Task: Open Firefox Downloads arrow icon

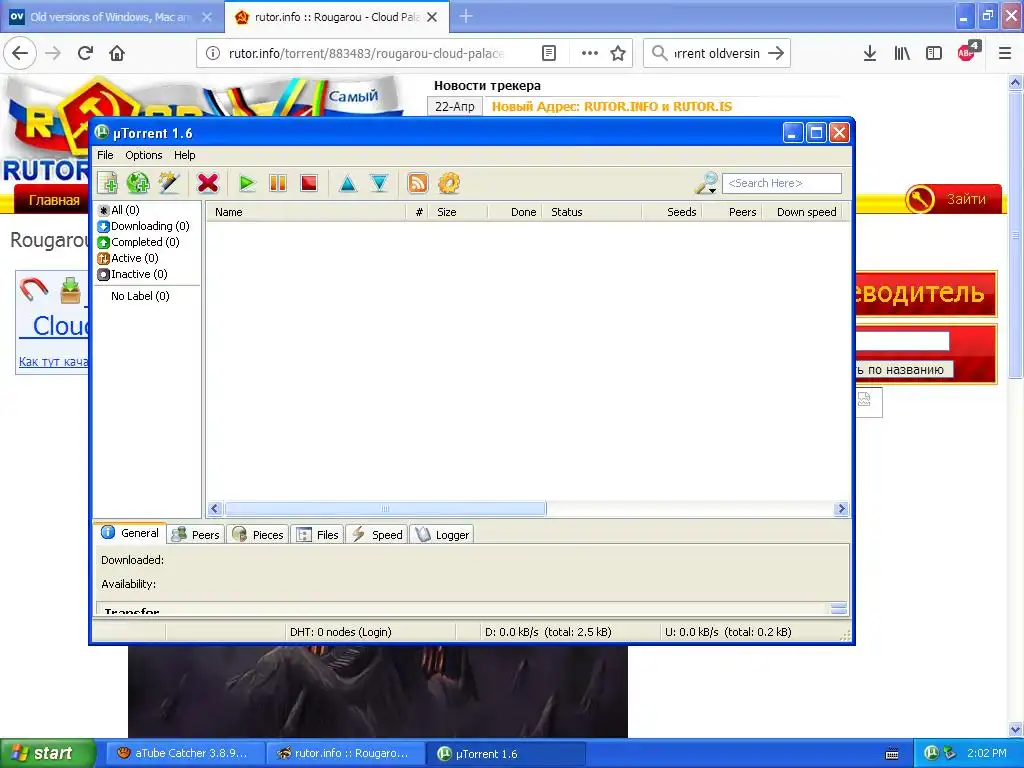Action: (x=870, y=54)
